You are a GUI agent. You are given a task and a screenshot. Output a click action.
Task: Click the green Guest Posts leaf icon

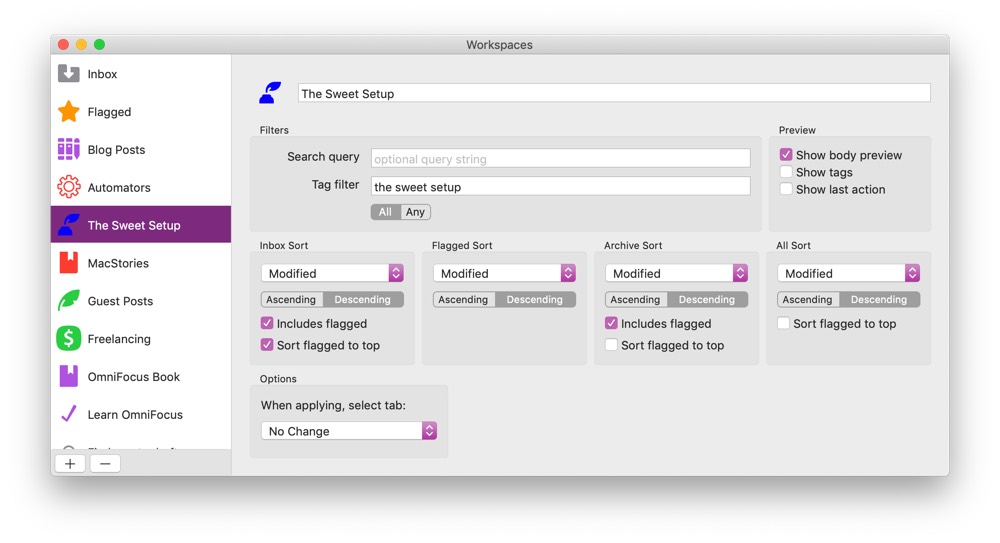tap(69, 301)
